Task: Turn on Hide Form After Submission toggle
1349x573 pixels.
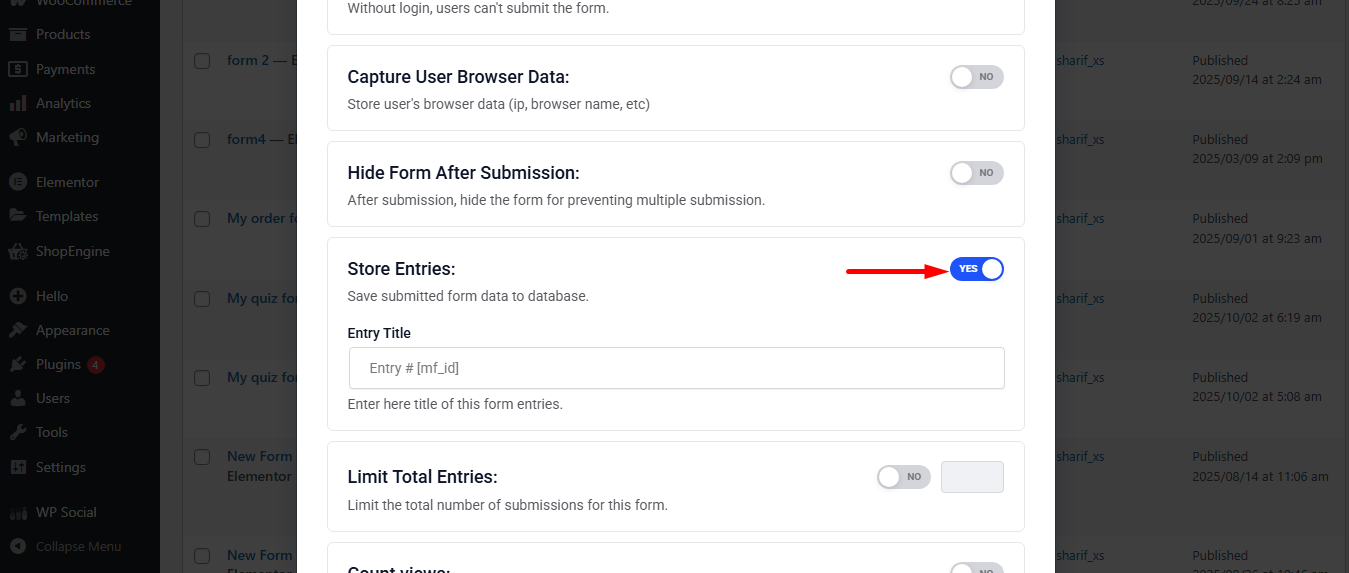Action: pos(976,173)
